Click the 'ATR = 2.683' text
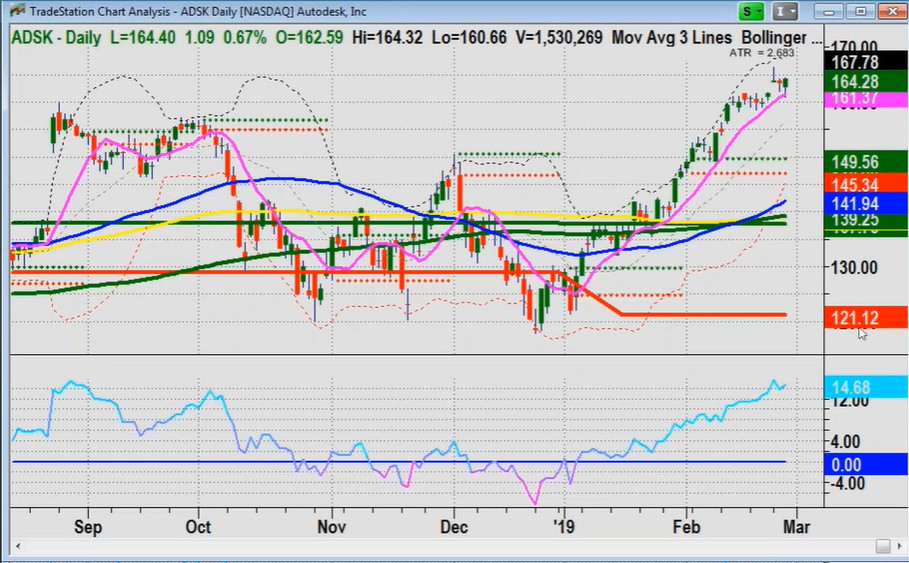 point(761,53)
